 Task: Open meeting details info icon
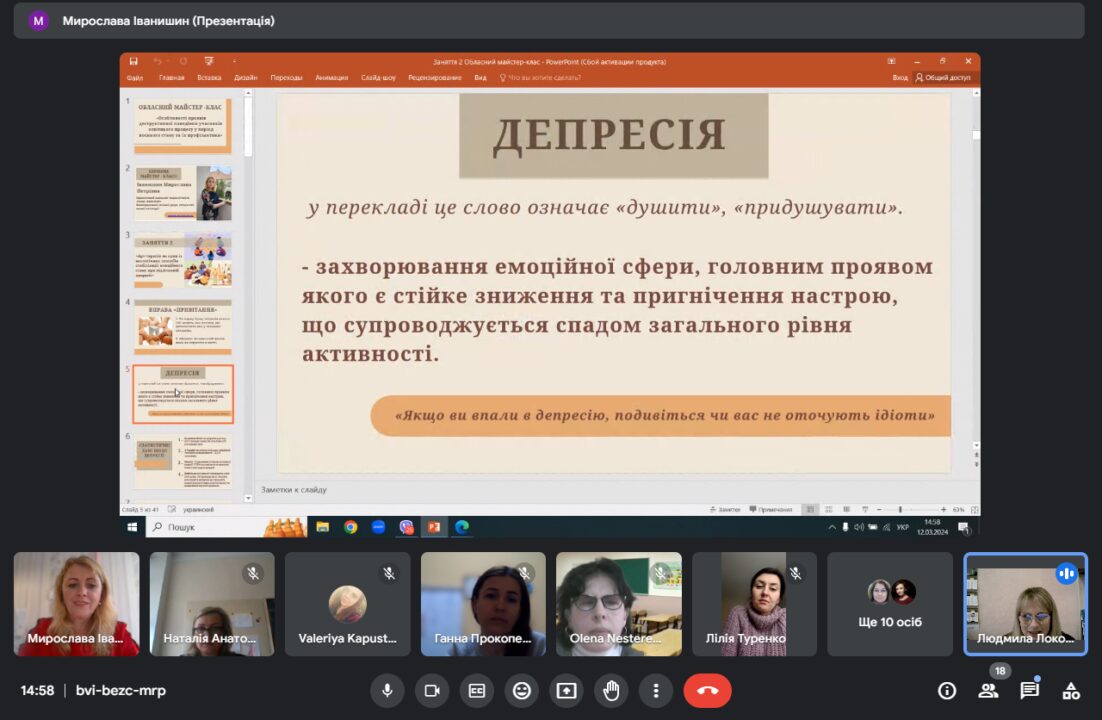point(947,691)
